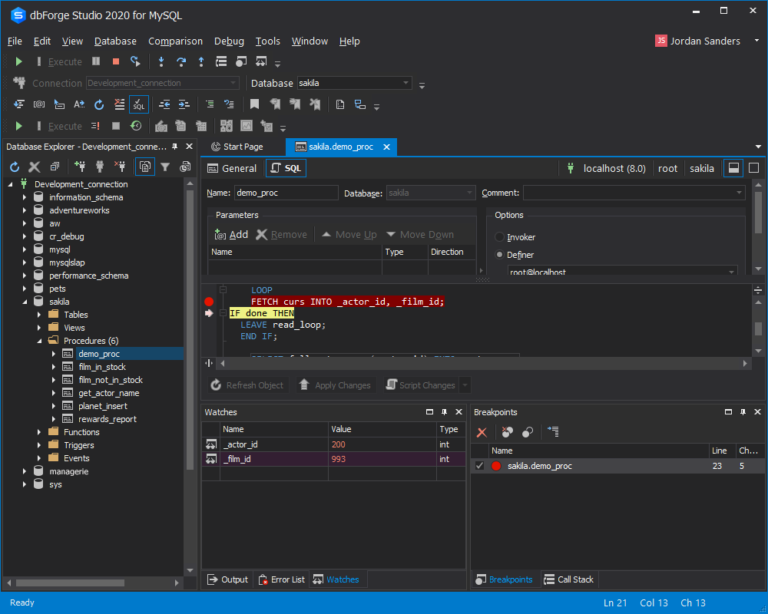Click the Jordan Sanders account avatar

coord(661,41)
